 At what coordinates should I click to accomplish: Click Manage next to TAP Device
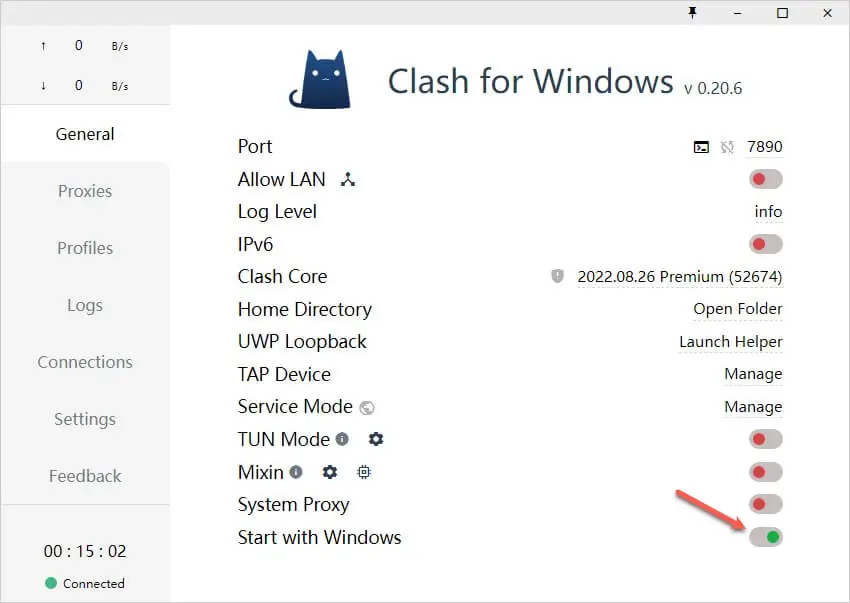pyautogui.click(x=753, y=374)
